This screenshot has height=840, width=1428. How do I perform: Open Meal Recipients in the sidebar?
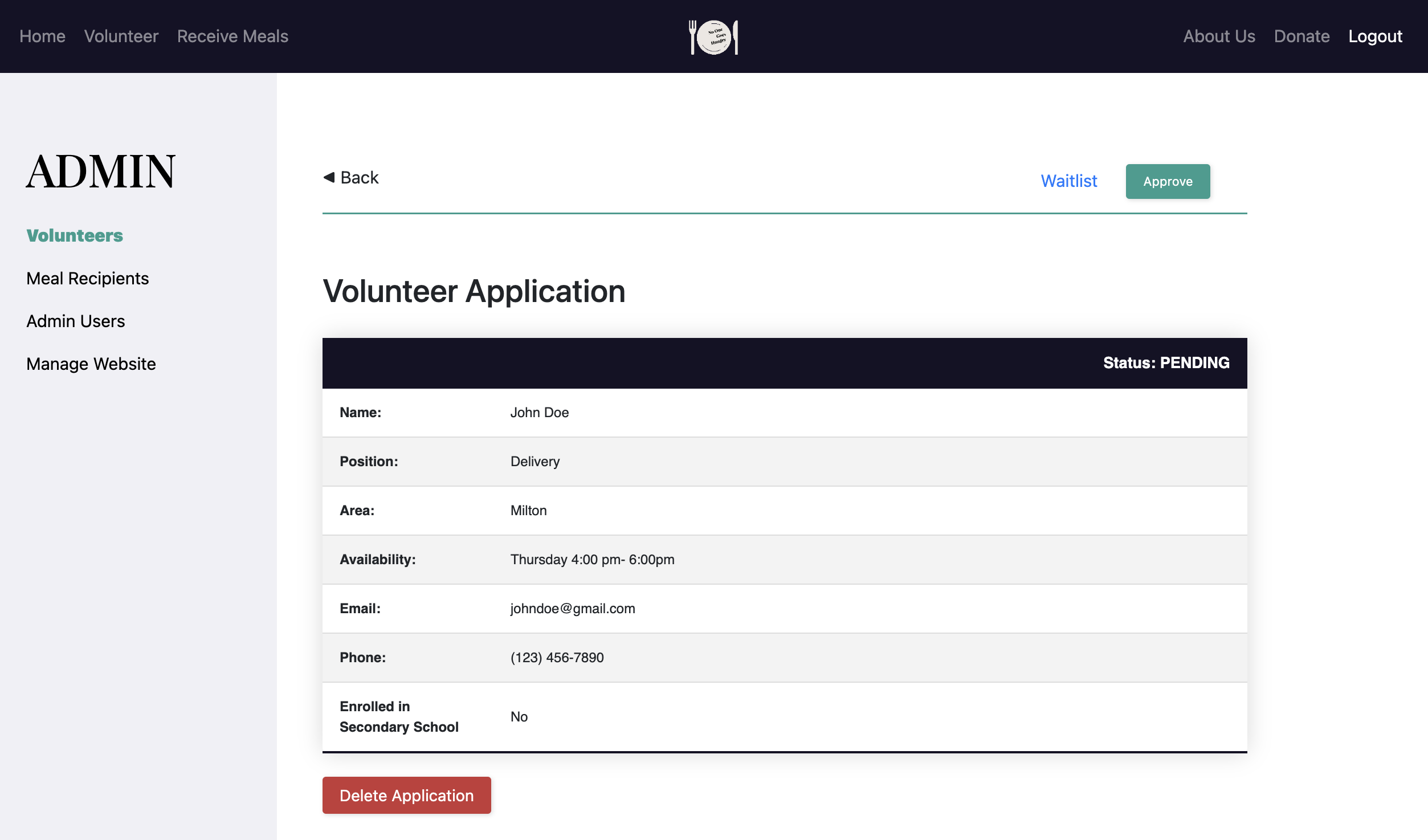(x=87, y=278)
